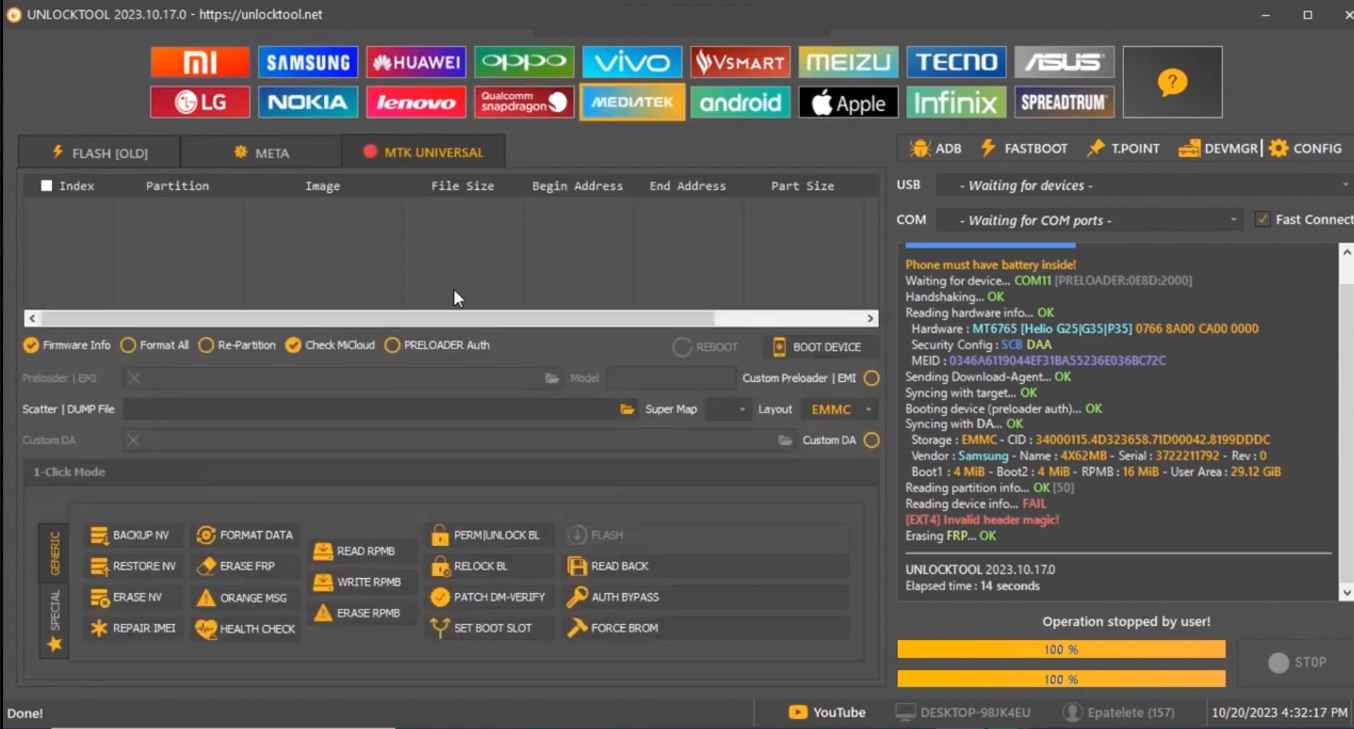The width and height of the screenshot is (1354, 729).
Task: Switch to the MTK UNIVERSAL tab
Action: tap(423, 152)
